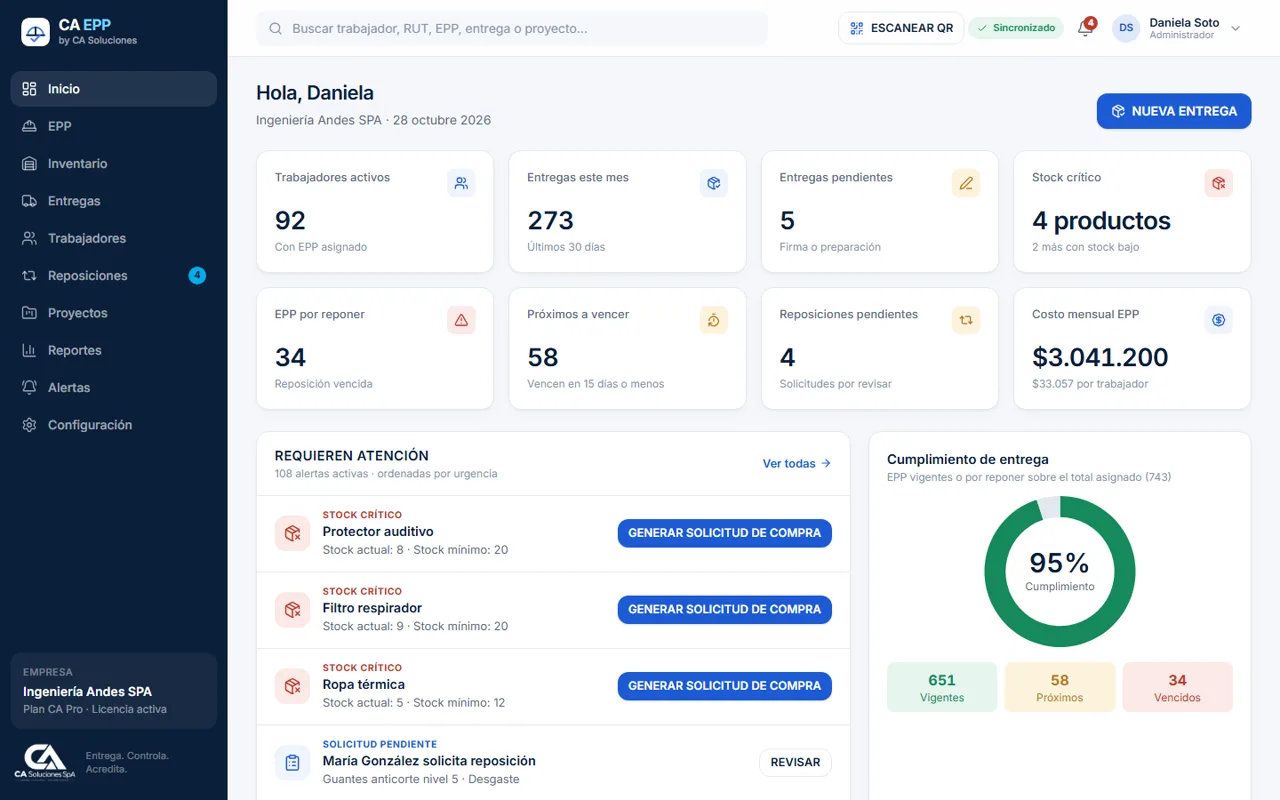The image size is (1280, 800).
Task: Click the Entregas este mes box icon
Action: pyautogui.click(x=713, y=183)
